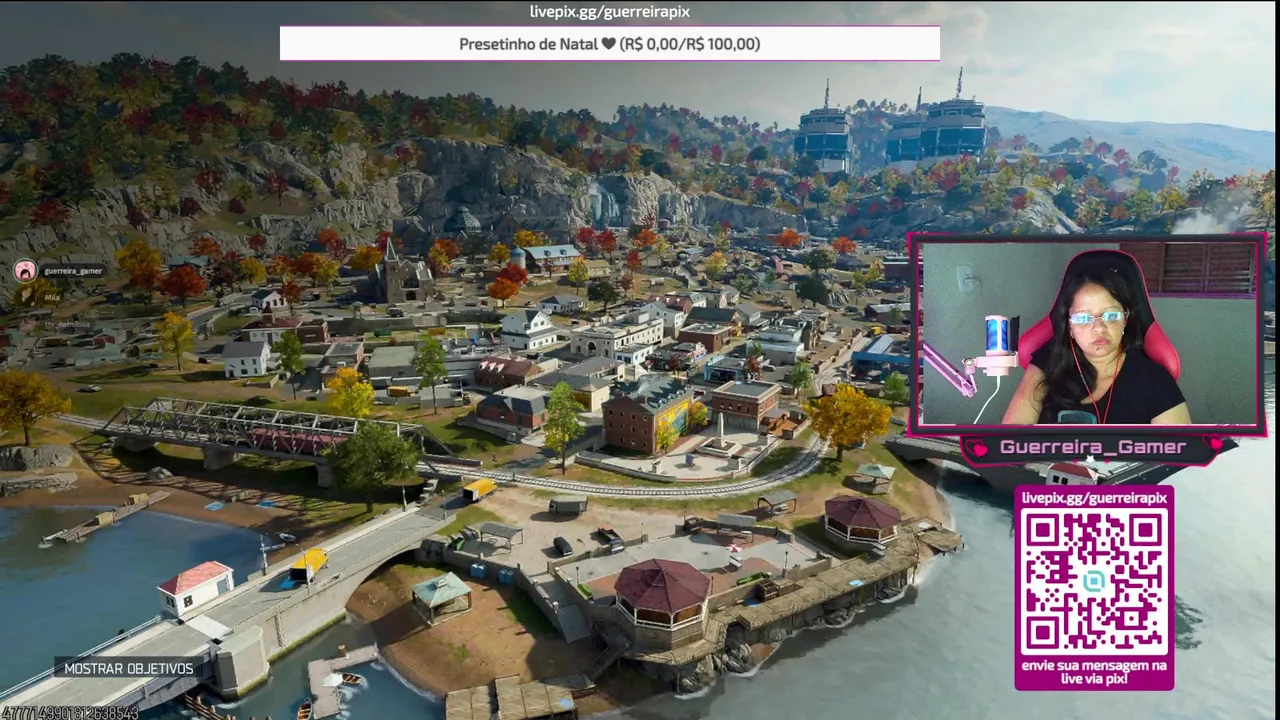The image size is (1280, 720).
Task: Select the Mila voice chat name
Action: 52,297
